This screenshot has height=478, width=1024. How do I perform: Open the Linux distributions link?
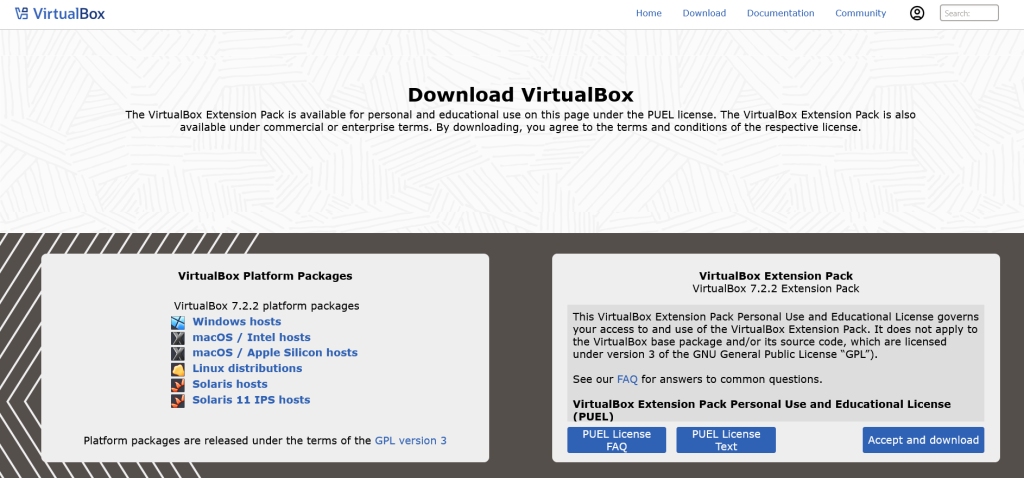pos(247,369)
